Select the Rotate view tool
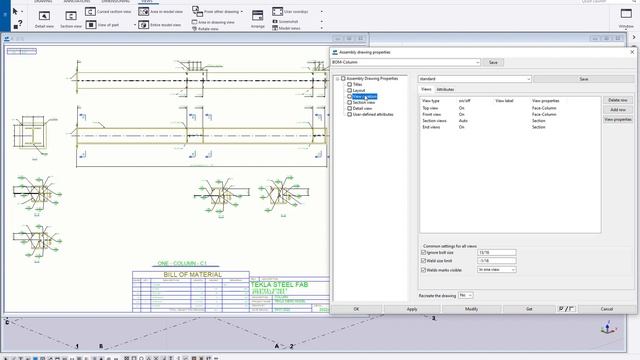 coord(205,29)
